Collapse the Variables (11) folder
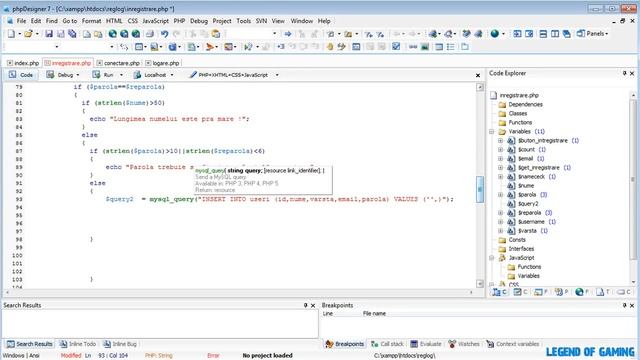 pos(491,131)
